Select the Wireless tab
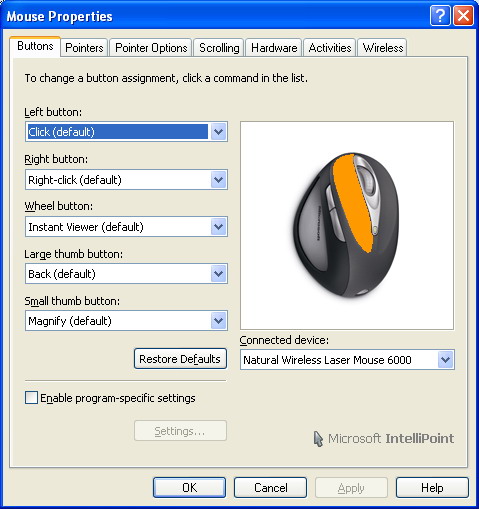 point(383,48)
